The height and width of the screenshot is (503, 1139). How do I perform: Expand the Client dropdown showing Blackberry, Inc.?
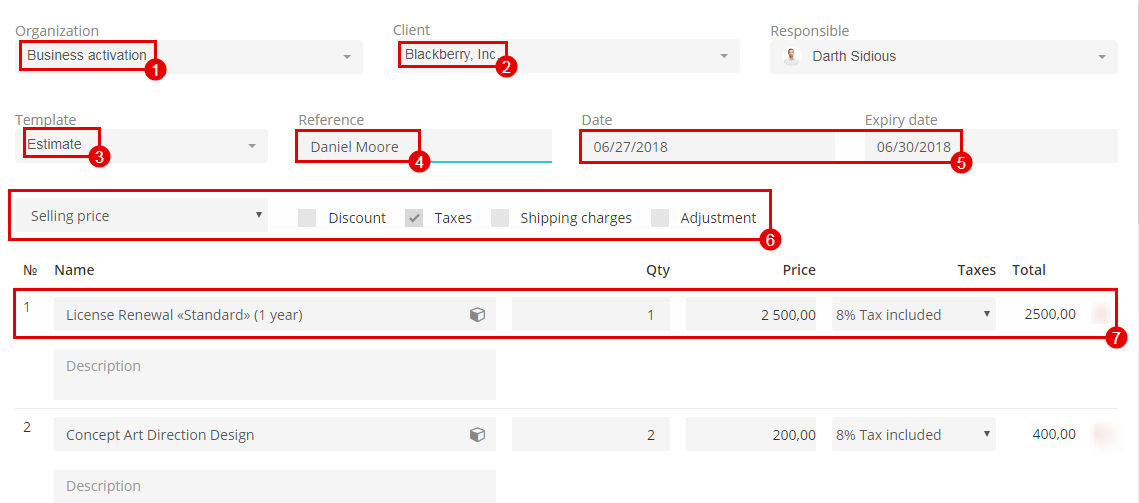[566, 56]
